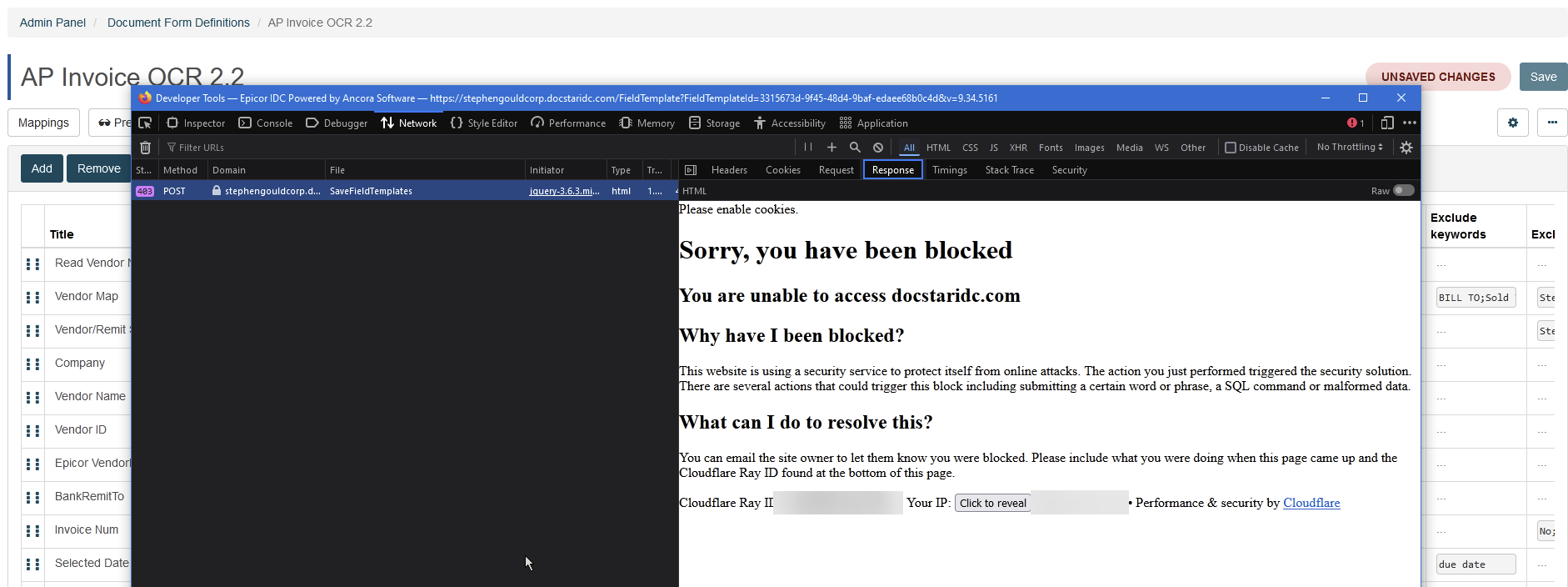Open network settings gear in DevTools

tap(1406, 148)
